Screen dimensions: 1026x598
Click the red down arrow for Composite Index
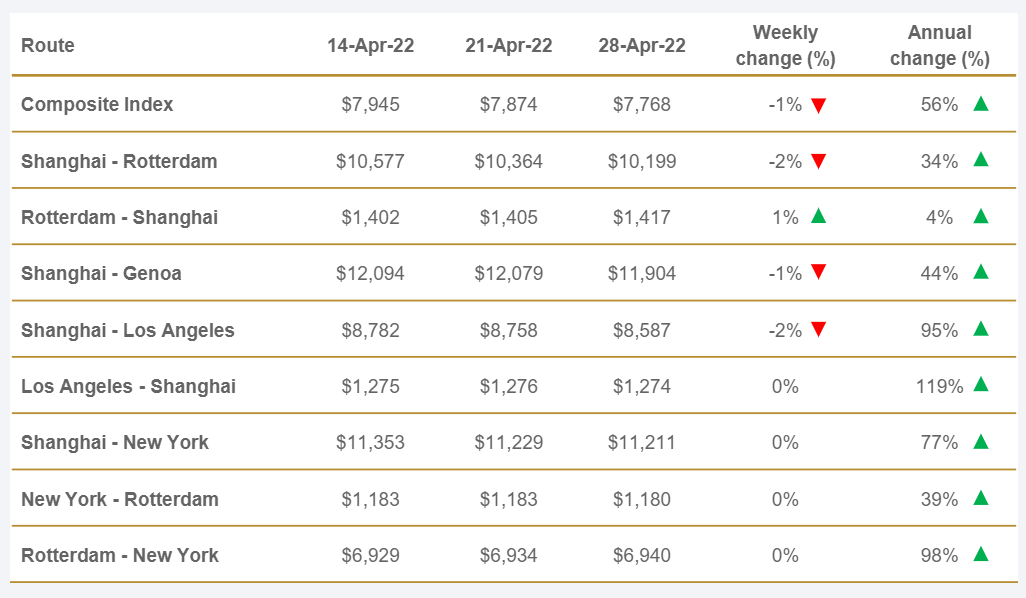tap(819, 105)
